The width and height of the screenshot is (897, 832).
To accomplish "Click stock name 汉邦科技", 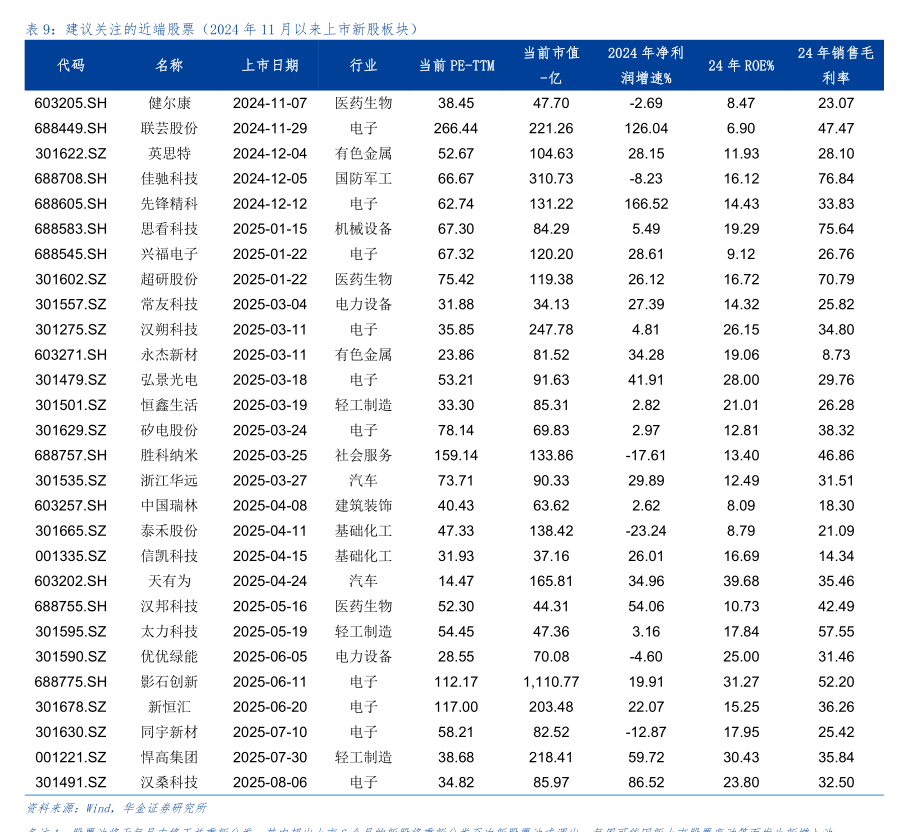I will [169, 607].
